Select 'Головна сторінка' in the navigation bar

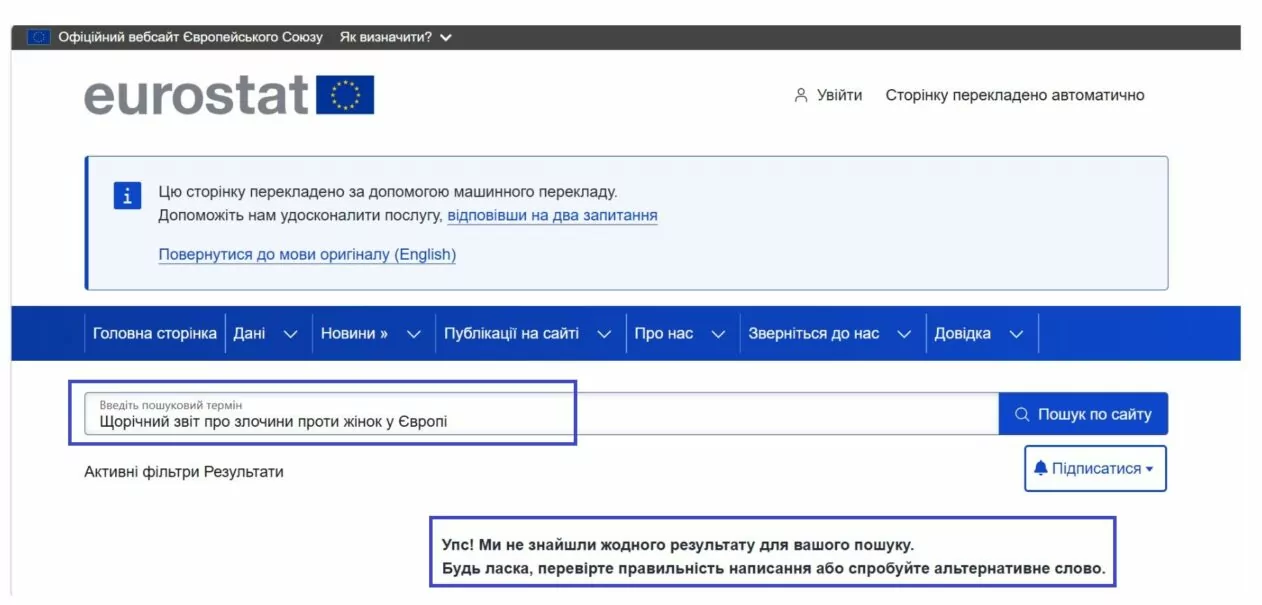point(154,333)
